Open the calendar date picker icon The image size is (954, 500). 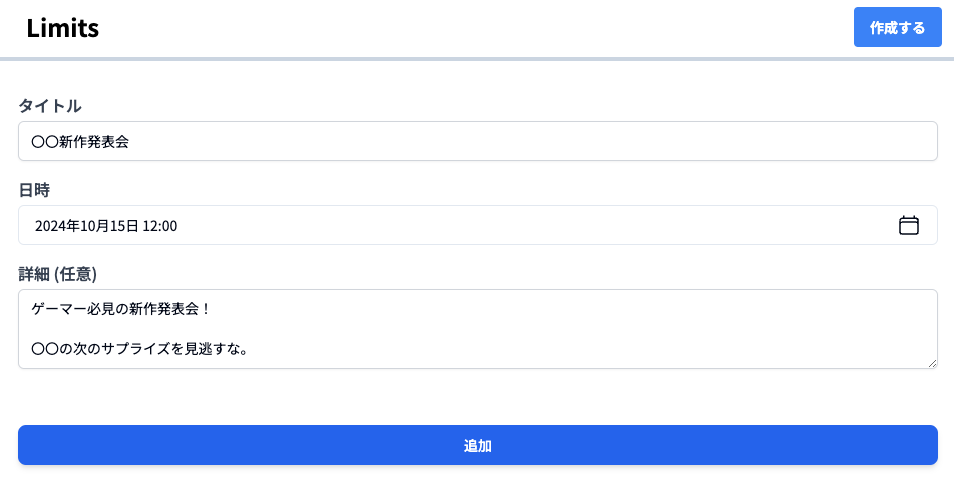908,226
